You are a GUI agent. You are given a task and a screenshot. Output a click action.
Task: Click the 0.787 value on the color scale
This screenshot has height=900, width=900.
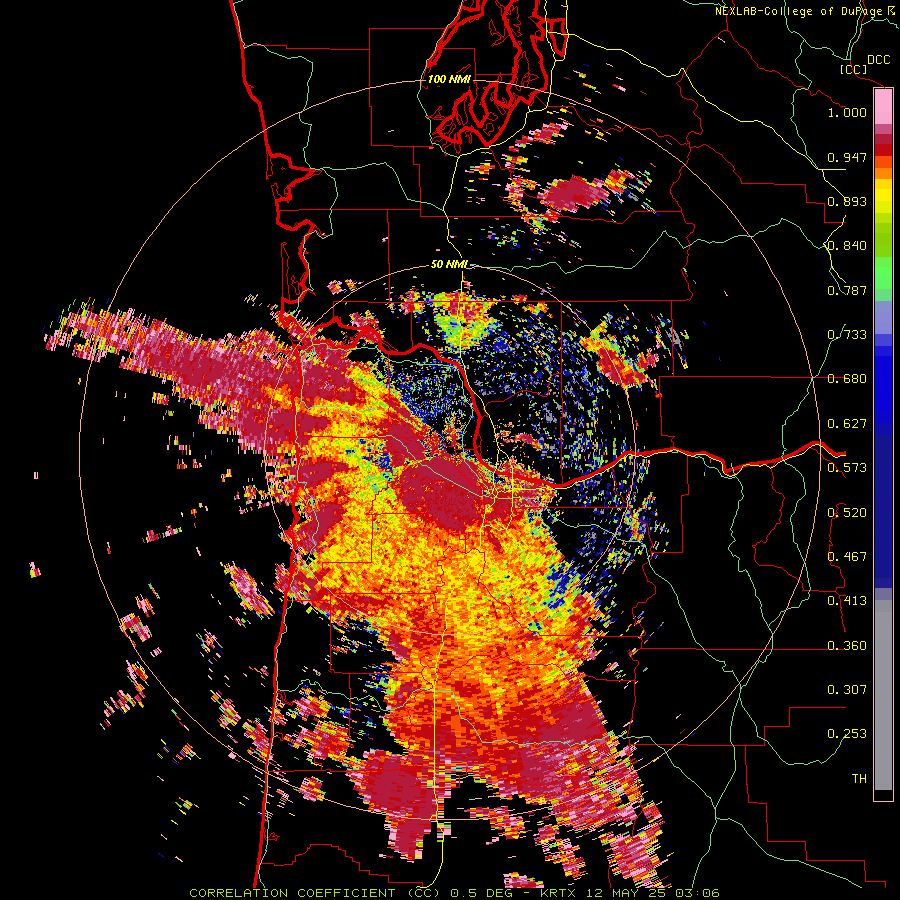coord(847,290)
